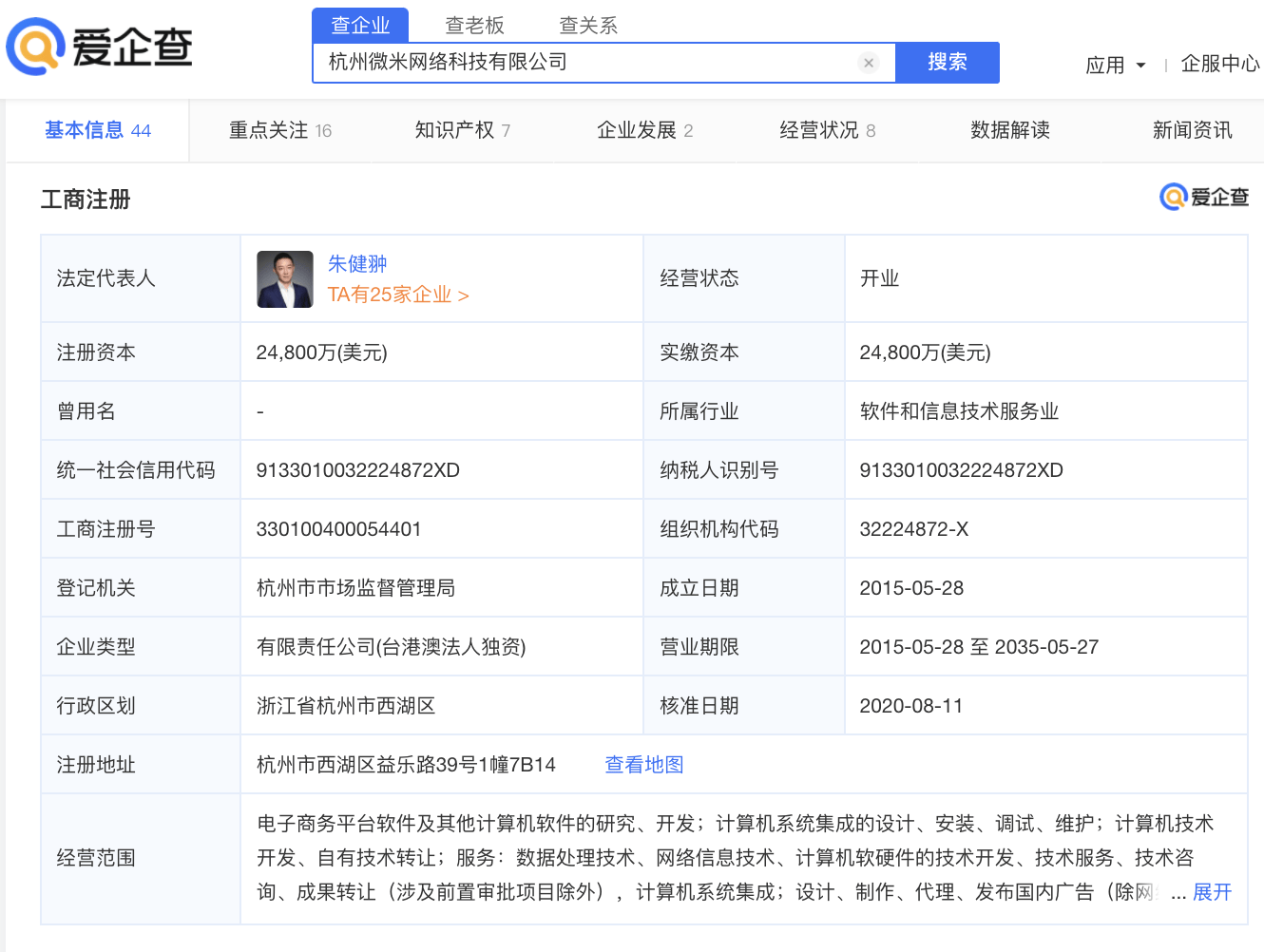Viewport: 1264px width, 952px height.
Task: Click the arrow after TA有25家企业
Action: pos(463,295)
